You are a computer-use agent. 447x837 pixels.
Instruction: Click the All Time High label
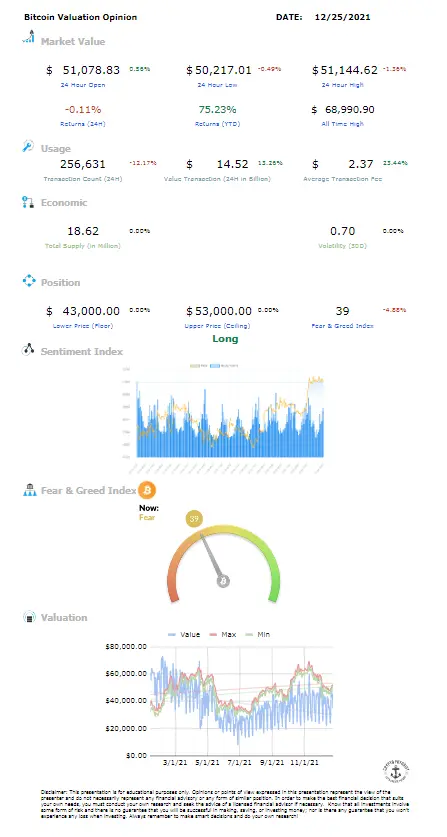click(343, 124)
